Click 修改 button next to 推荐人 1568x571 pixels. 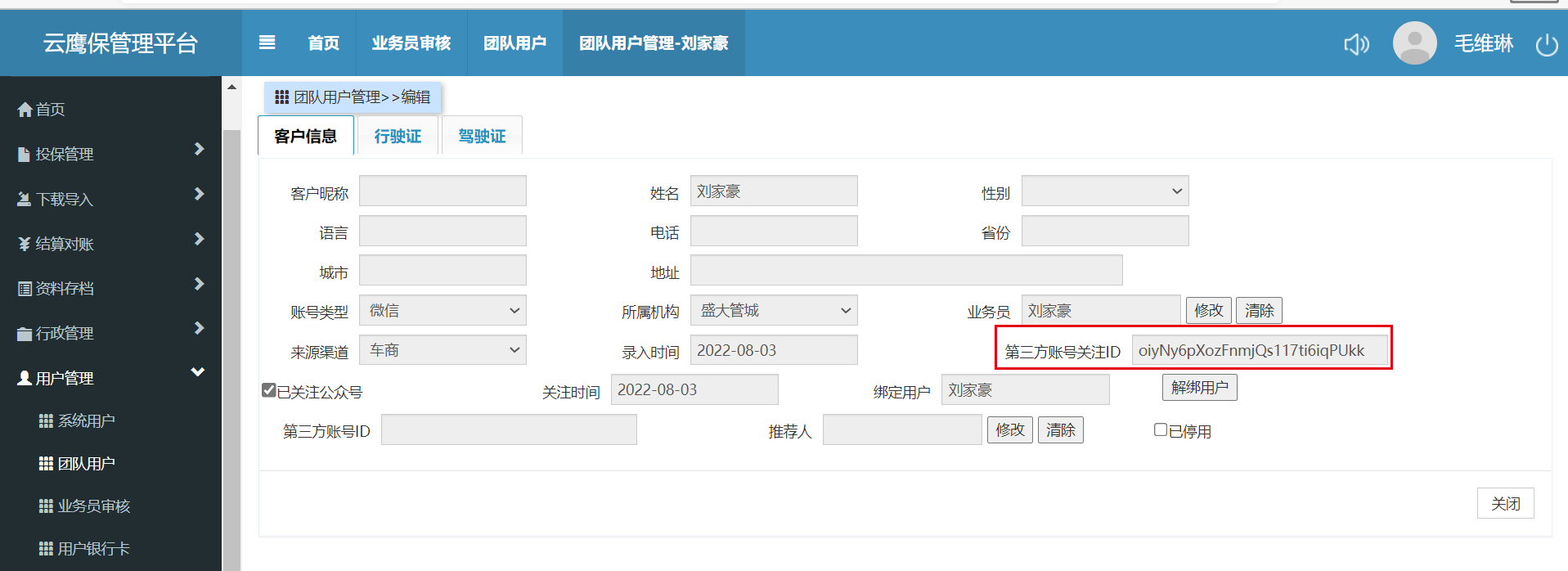[1009, 429]
